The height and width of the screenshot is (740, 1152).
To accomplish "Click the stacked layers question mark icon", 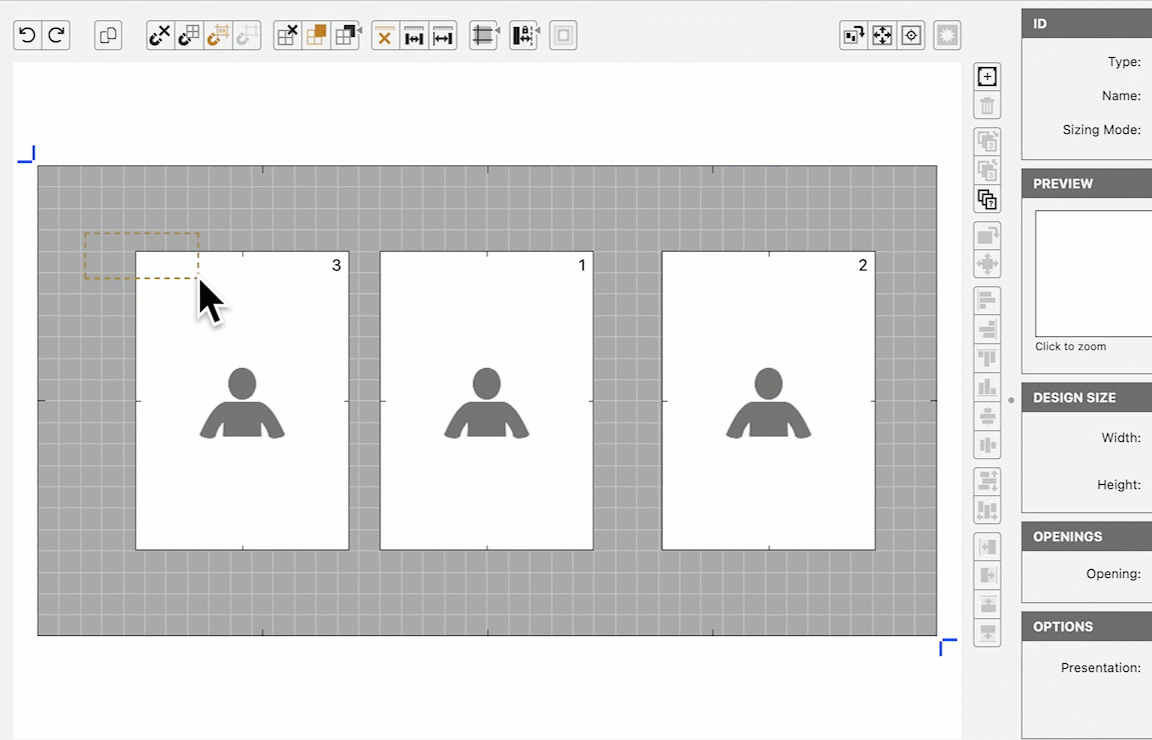I will click(987, 199).
